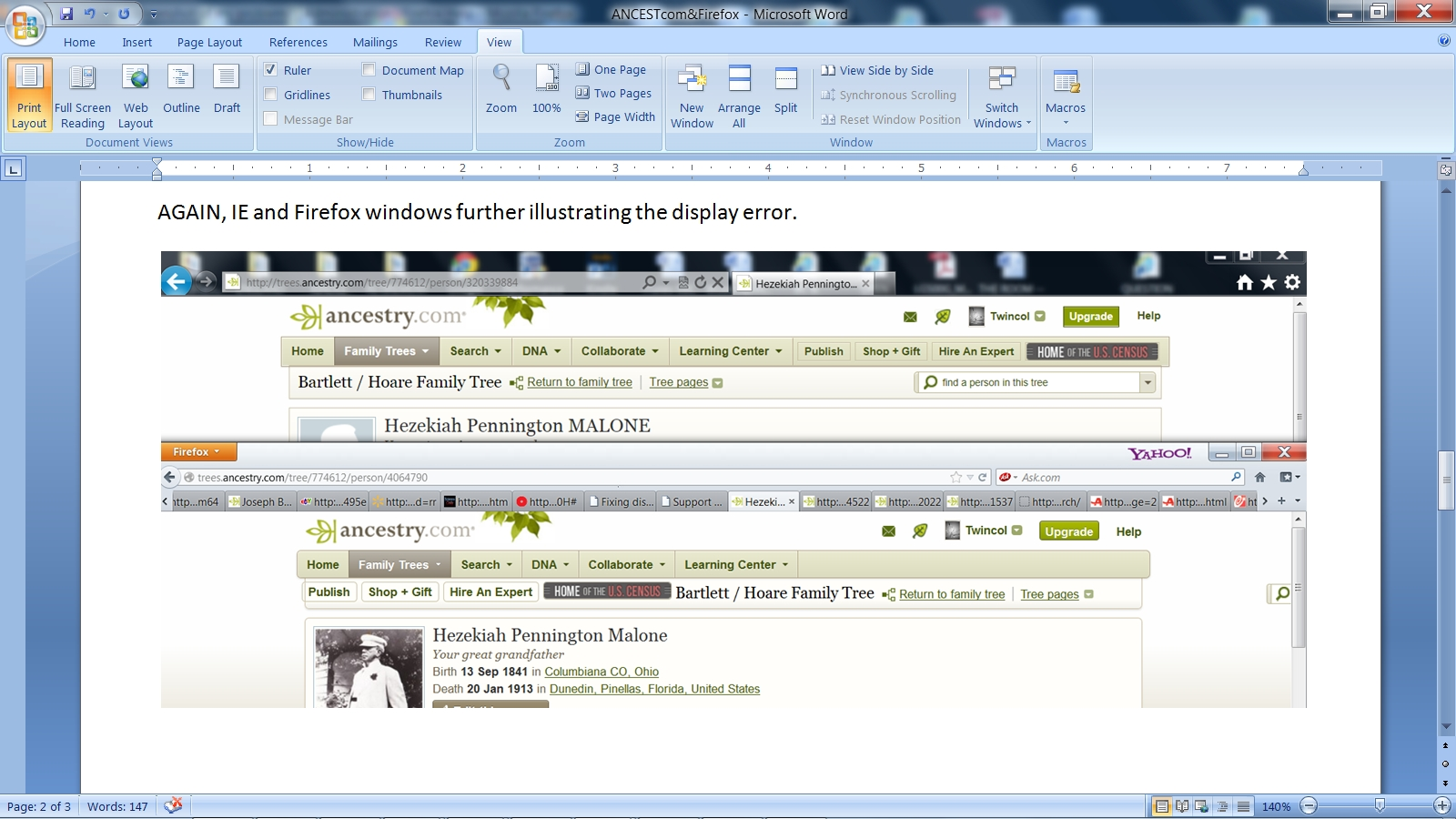Open the Page Layout ribbon tab
The width and height of the screenshot is (1456, 819).
pyautogui.click(x=209, y=42)
